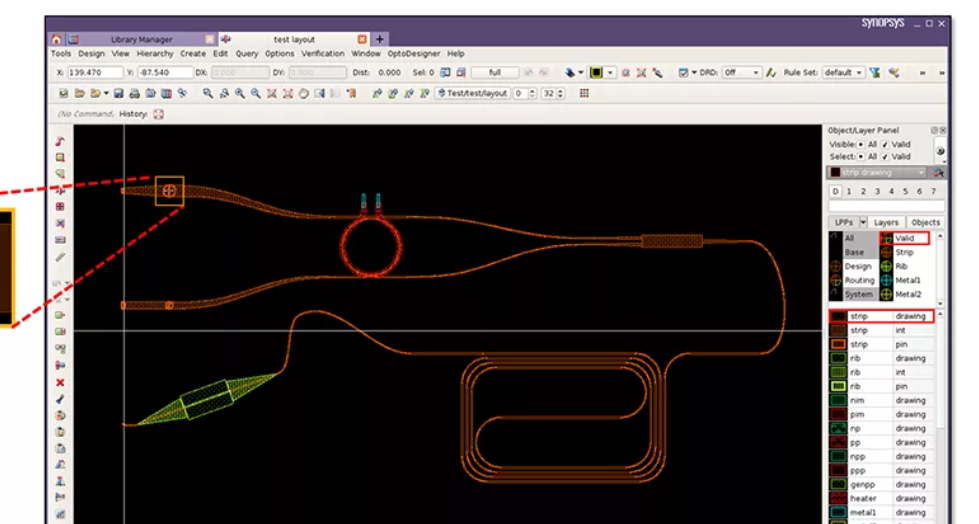Screen dimensions: 979x524
Task: Click the red X delete tool in left toolbar
Action: pyautogui.click(x=60, y=382)
